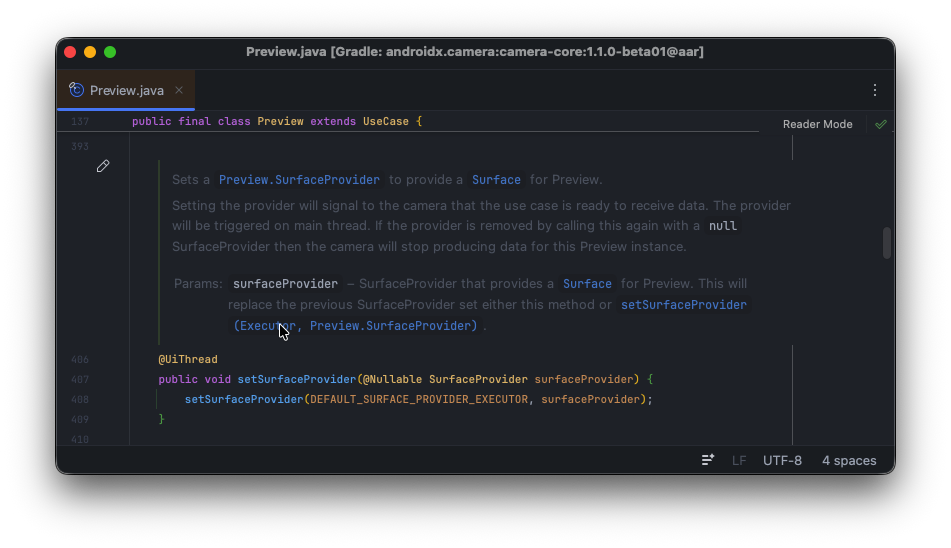Click the green inspections checkmark icon

point(880,124)
